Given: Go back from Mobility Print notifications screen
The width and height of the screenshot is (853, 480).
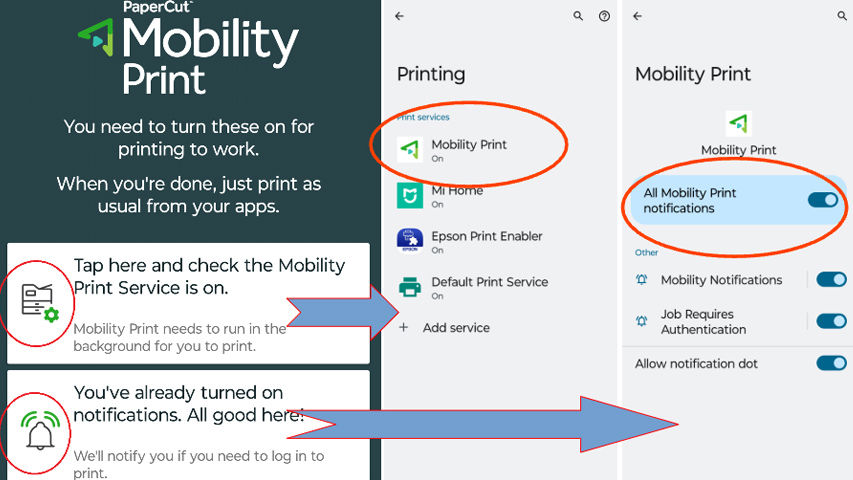Looking at the screenshot, I should tap(638, 16).
